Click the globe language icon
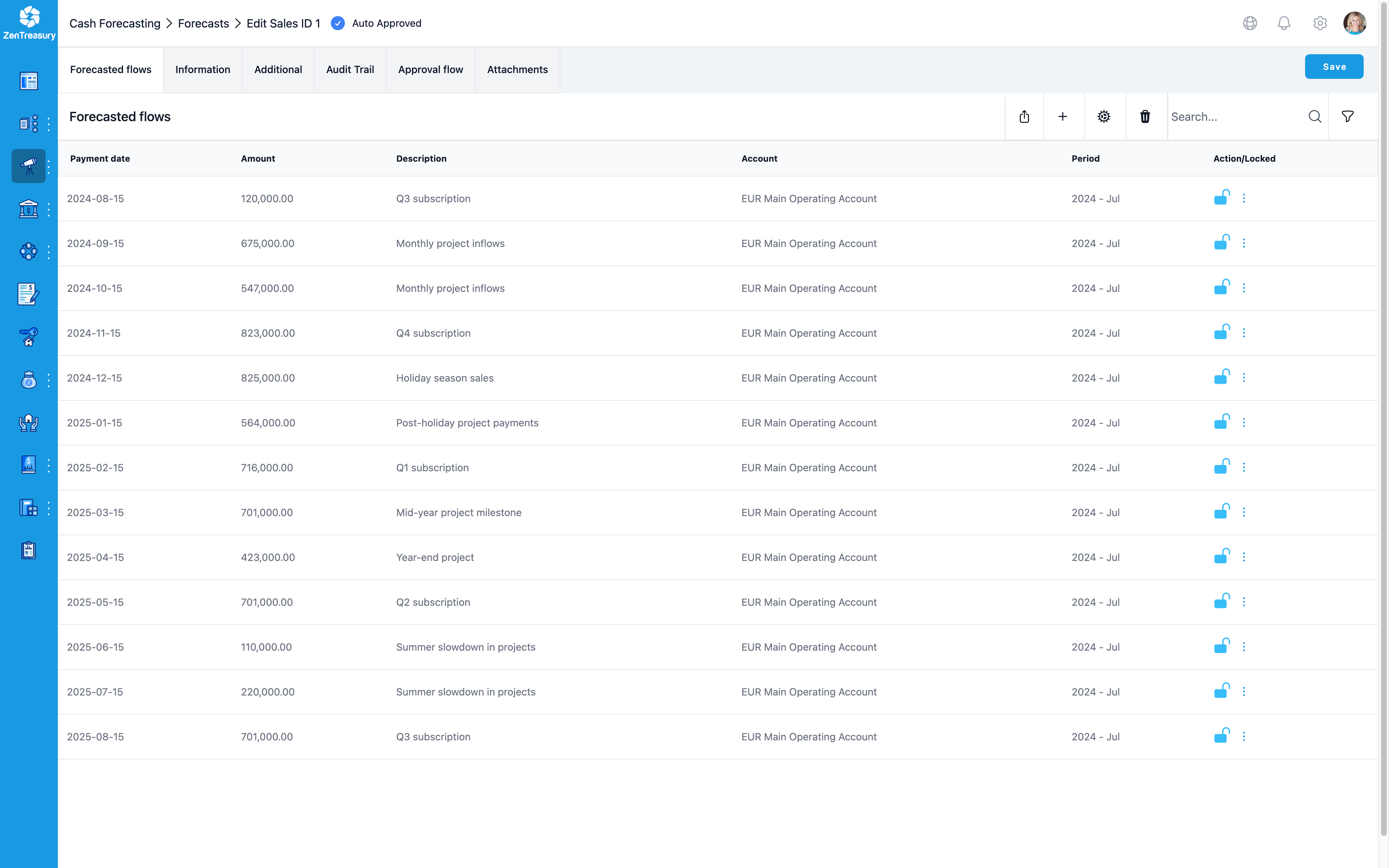This screenshot has width=1389, height=868. click(x=1250, y=23)
